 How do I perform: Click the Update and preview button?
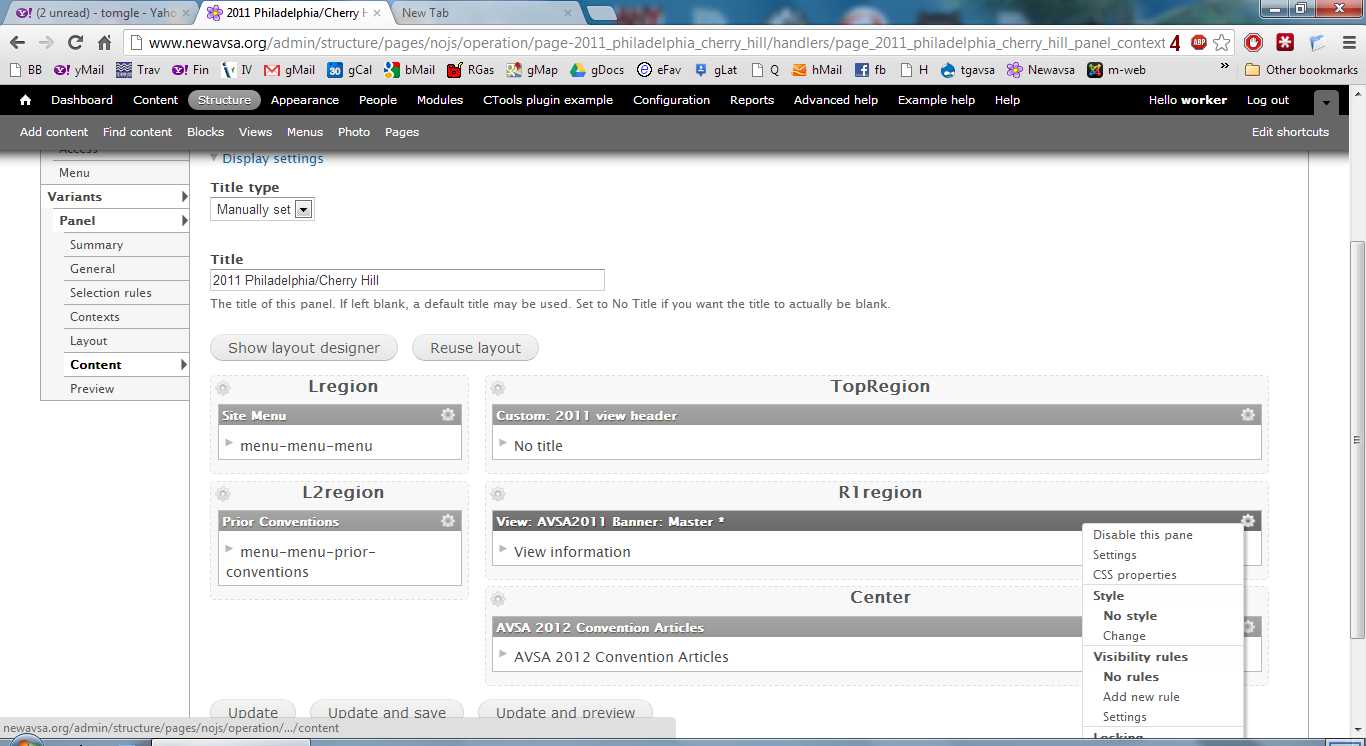[x=565, y=712]
